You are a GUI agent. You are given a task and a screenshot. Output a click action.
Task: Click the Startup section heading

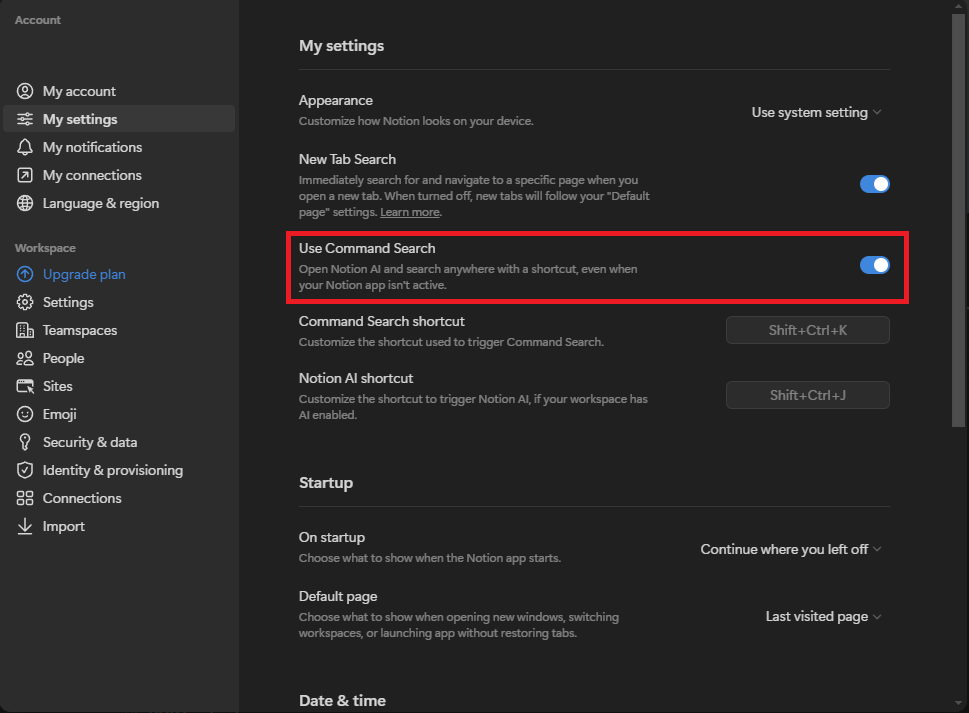tap(326, 483)
